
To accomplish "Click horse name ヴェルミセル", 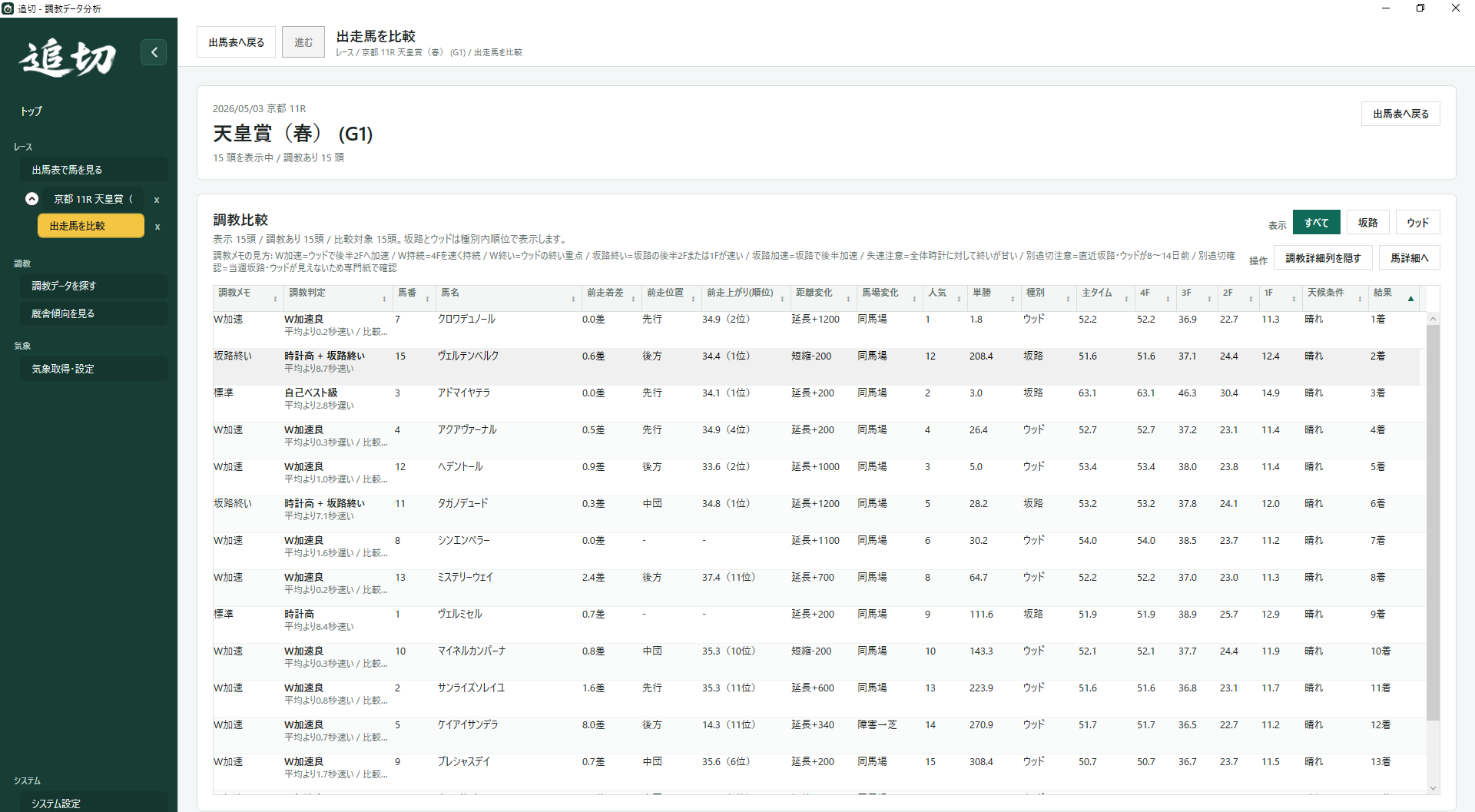I will [x=459, y=614].
